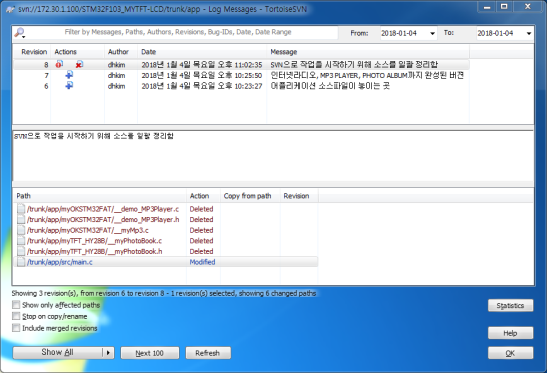Click Revision column header in paths list
Screen dimensions: 547x377
click(299, 196)
